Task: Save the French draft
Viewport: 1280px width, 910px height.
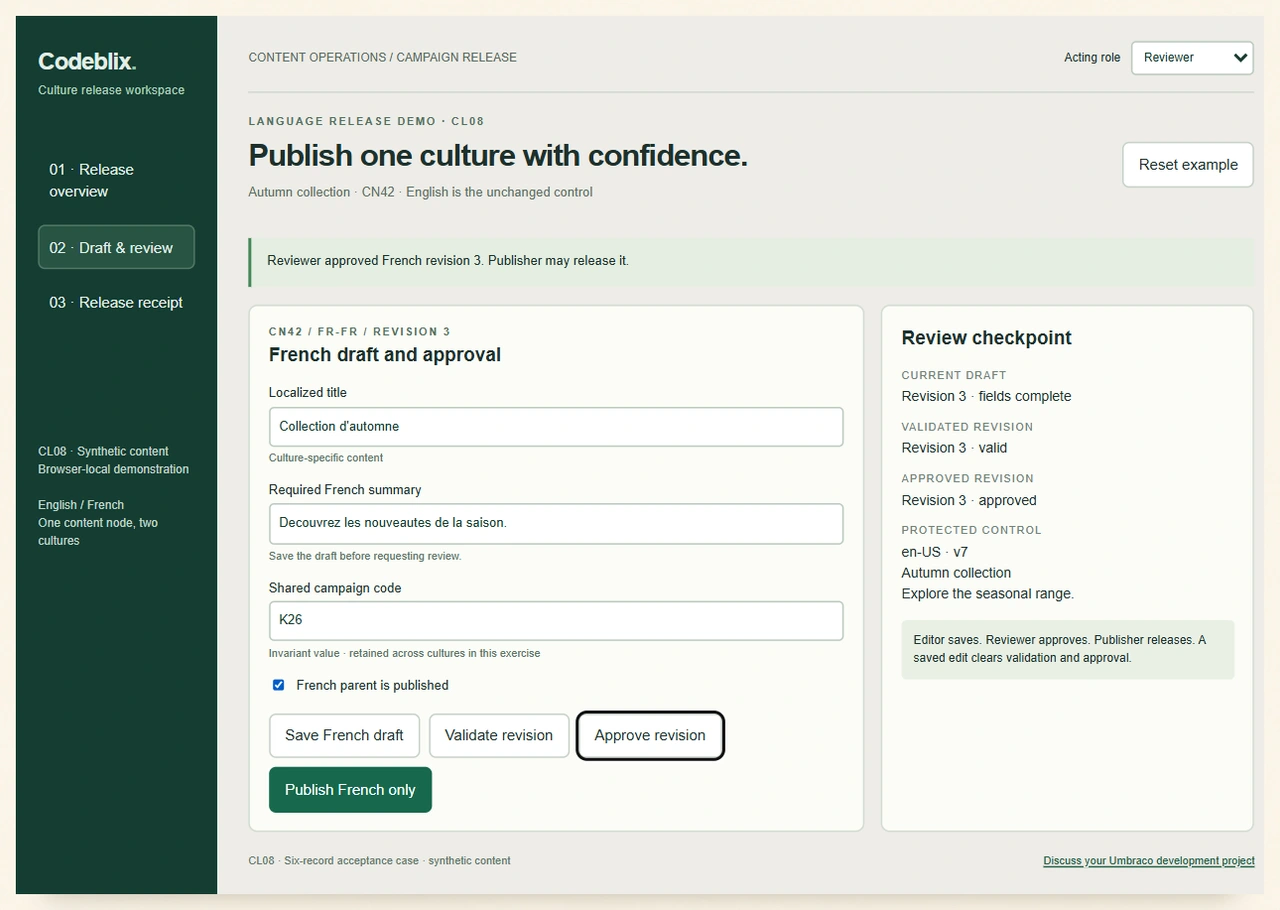Action: (344, 735)
